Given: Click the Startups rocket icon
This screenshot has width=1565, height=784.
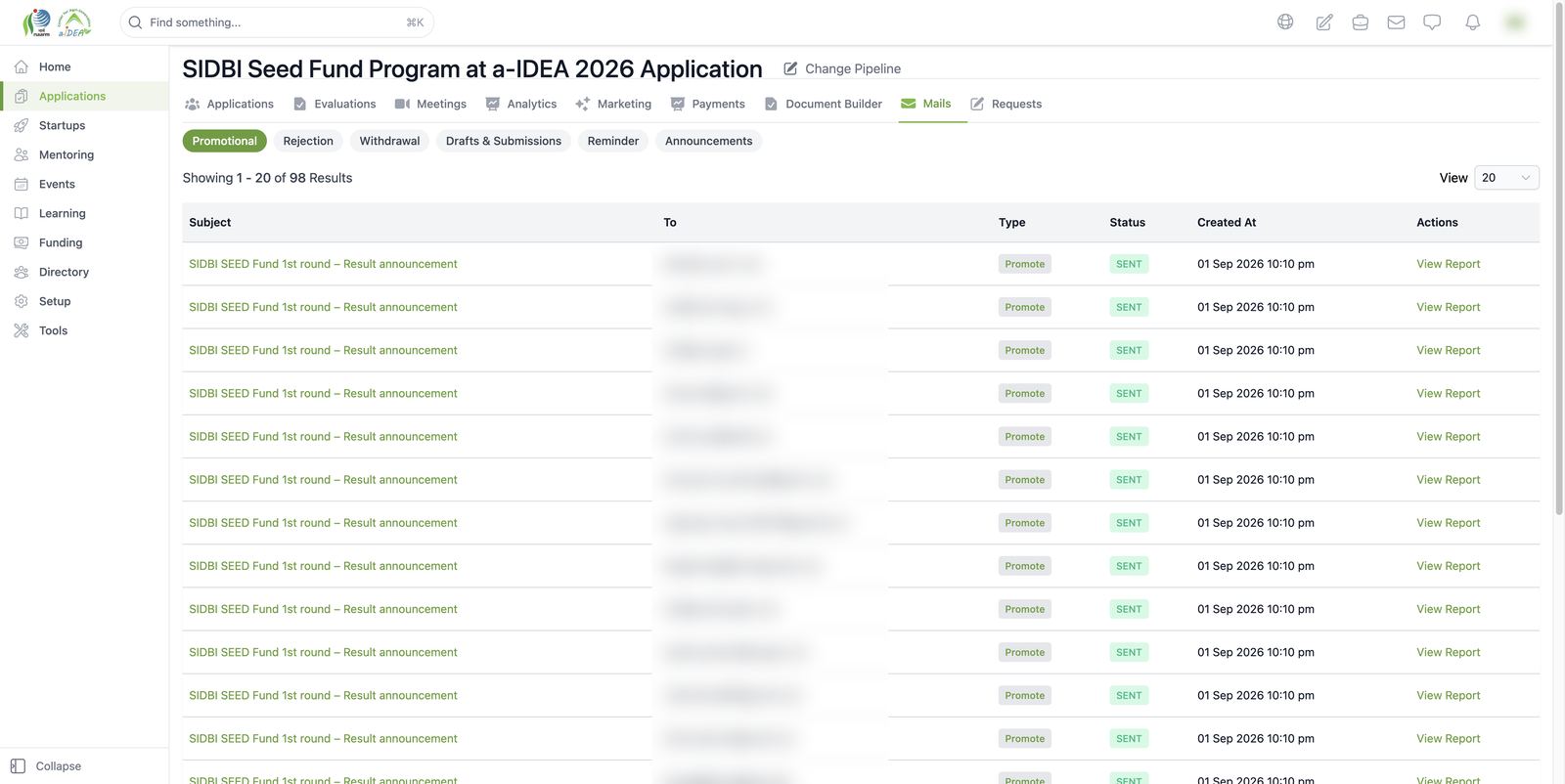Looking at the screenshot, I should [x=22, y=125].
